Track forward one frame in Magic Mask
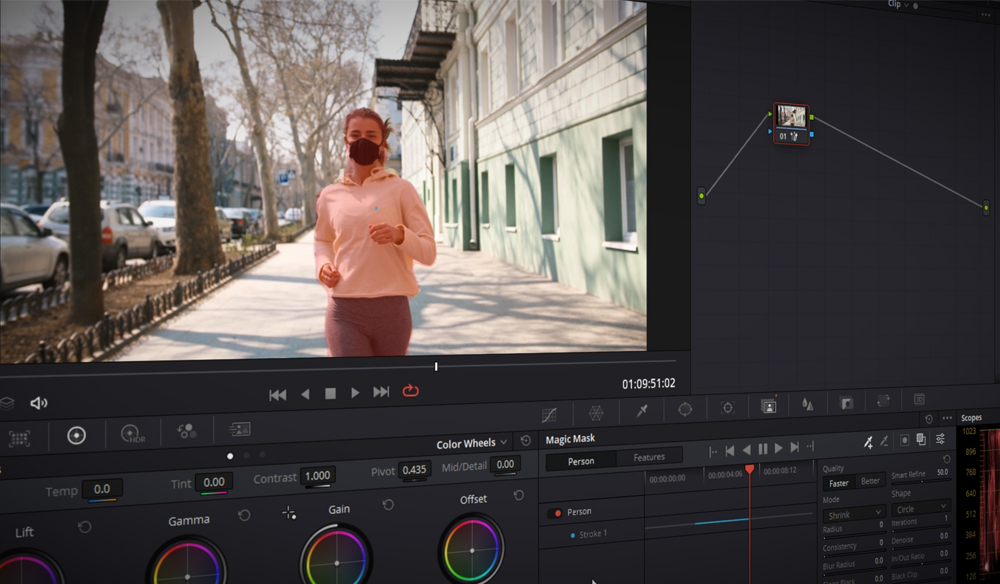This screenshot has width=1000, height=584. (x=795, y=448)
